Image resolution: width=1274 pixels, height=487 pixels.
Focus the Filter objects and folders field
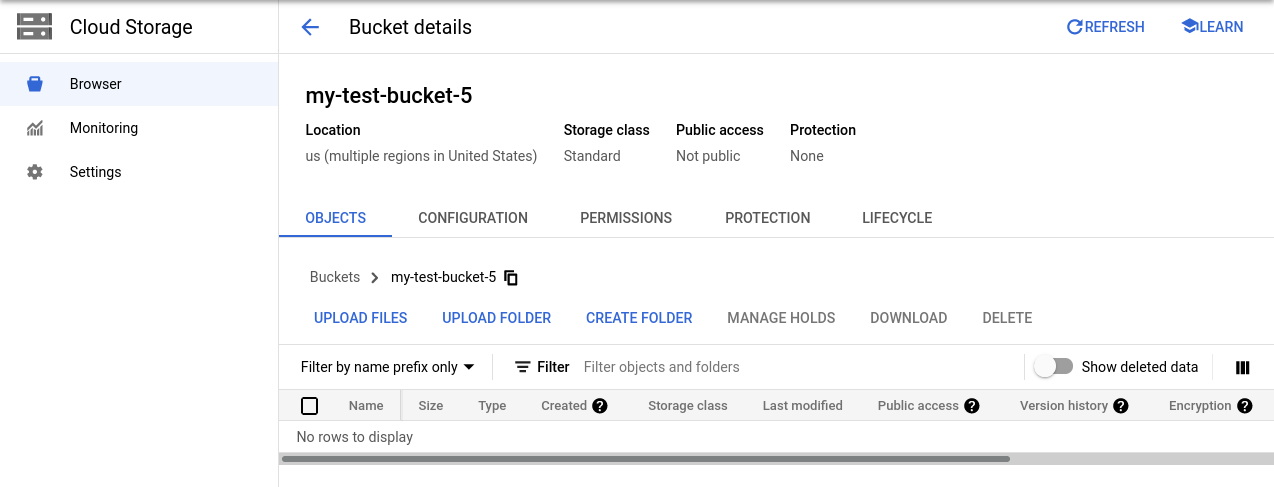click(x=800, y=367)
